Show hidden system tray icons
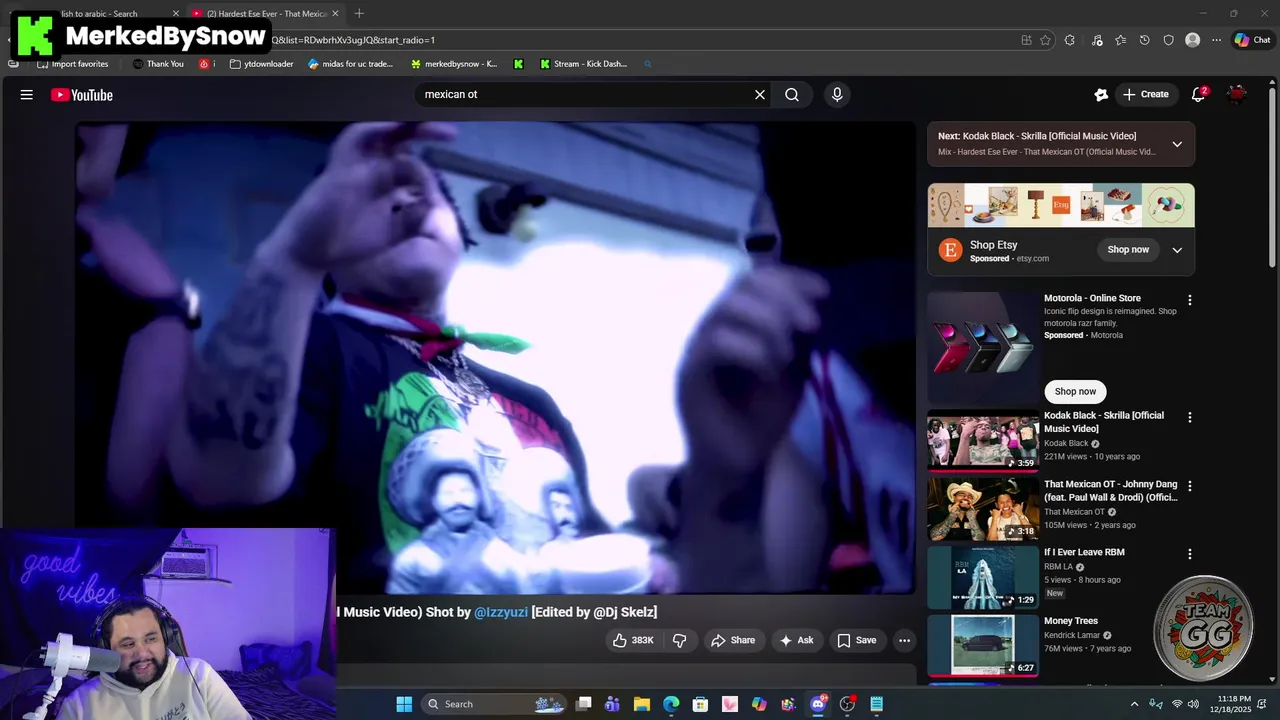The height and width of the screenshot is (720, 1280). tap(1134, 704)
